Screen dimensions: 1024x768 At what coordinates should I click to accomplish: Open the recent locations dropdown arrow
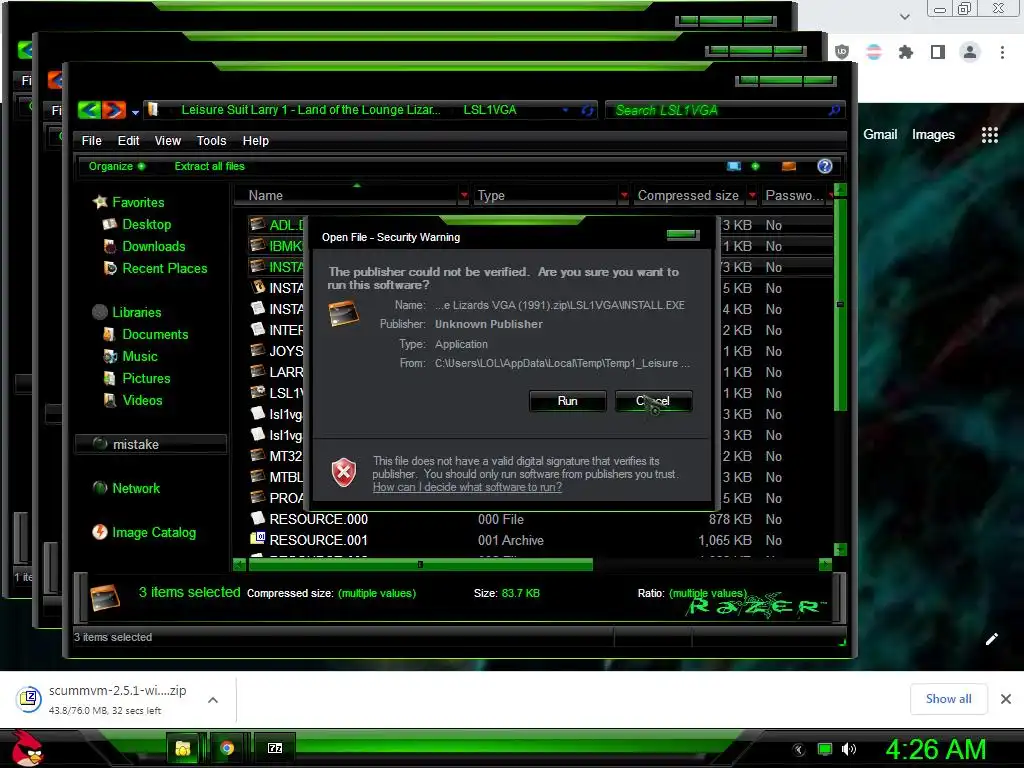click(x=135, y=112)
